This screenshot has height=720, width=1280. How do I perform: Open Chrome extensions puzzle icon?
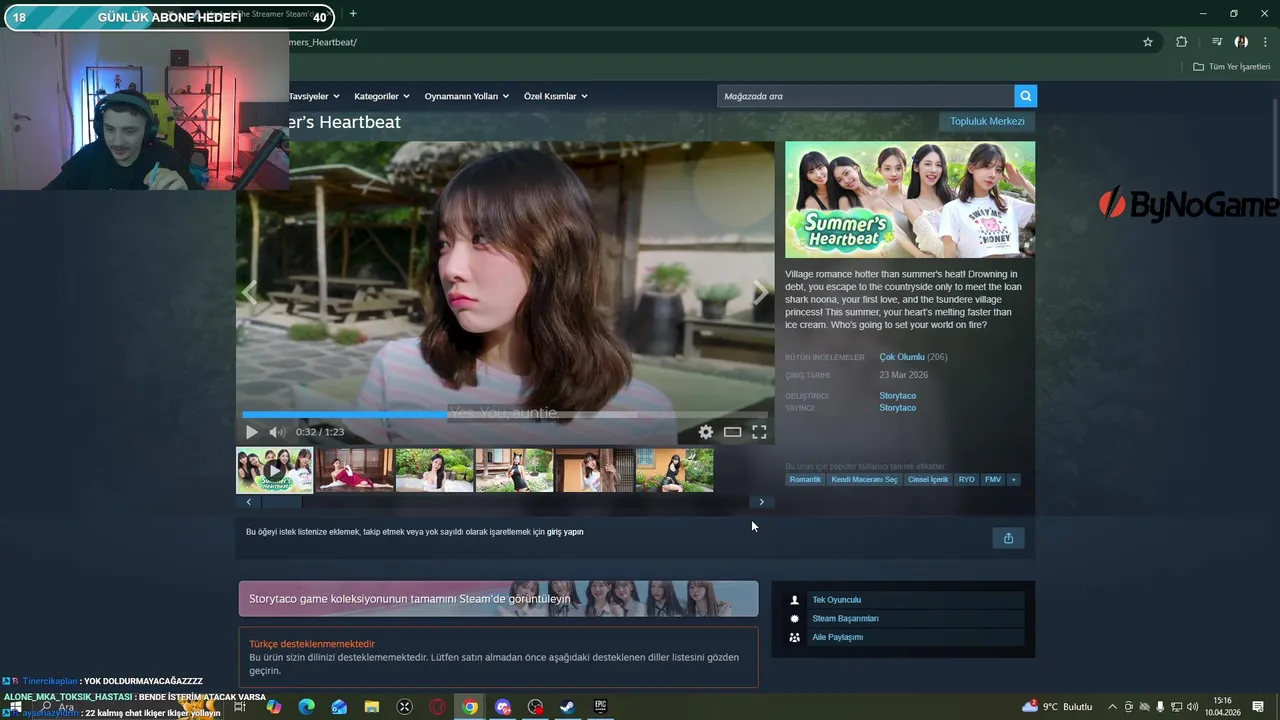coord(1182,42)
